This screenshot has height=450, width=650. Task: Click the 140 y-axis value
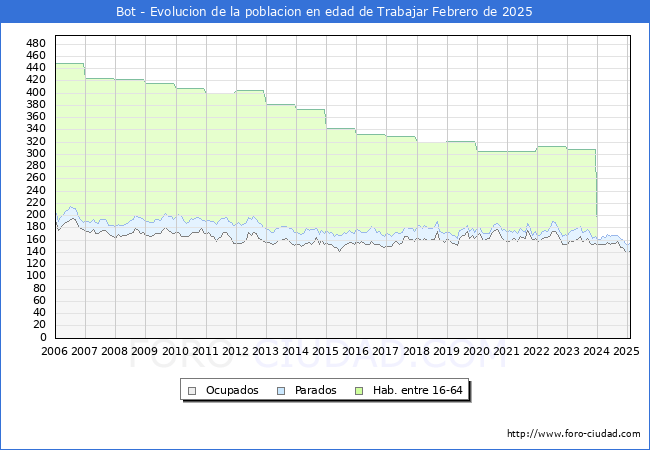pos(36,252)
